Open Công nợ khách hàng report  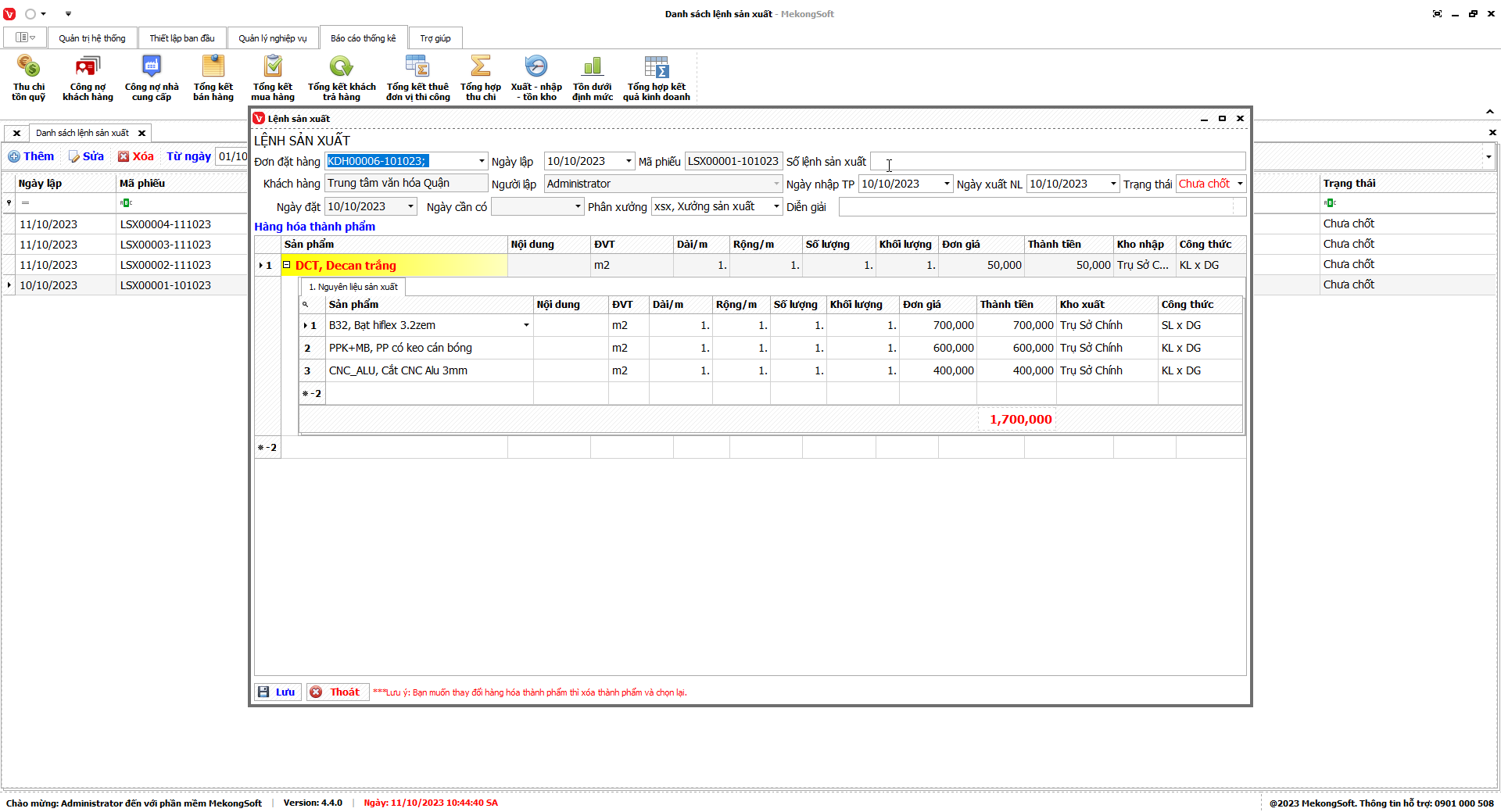click(88, 77)
